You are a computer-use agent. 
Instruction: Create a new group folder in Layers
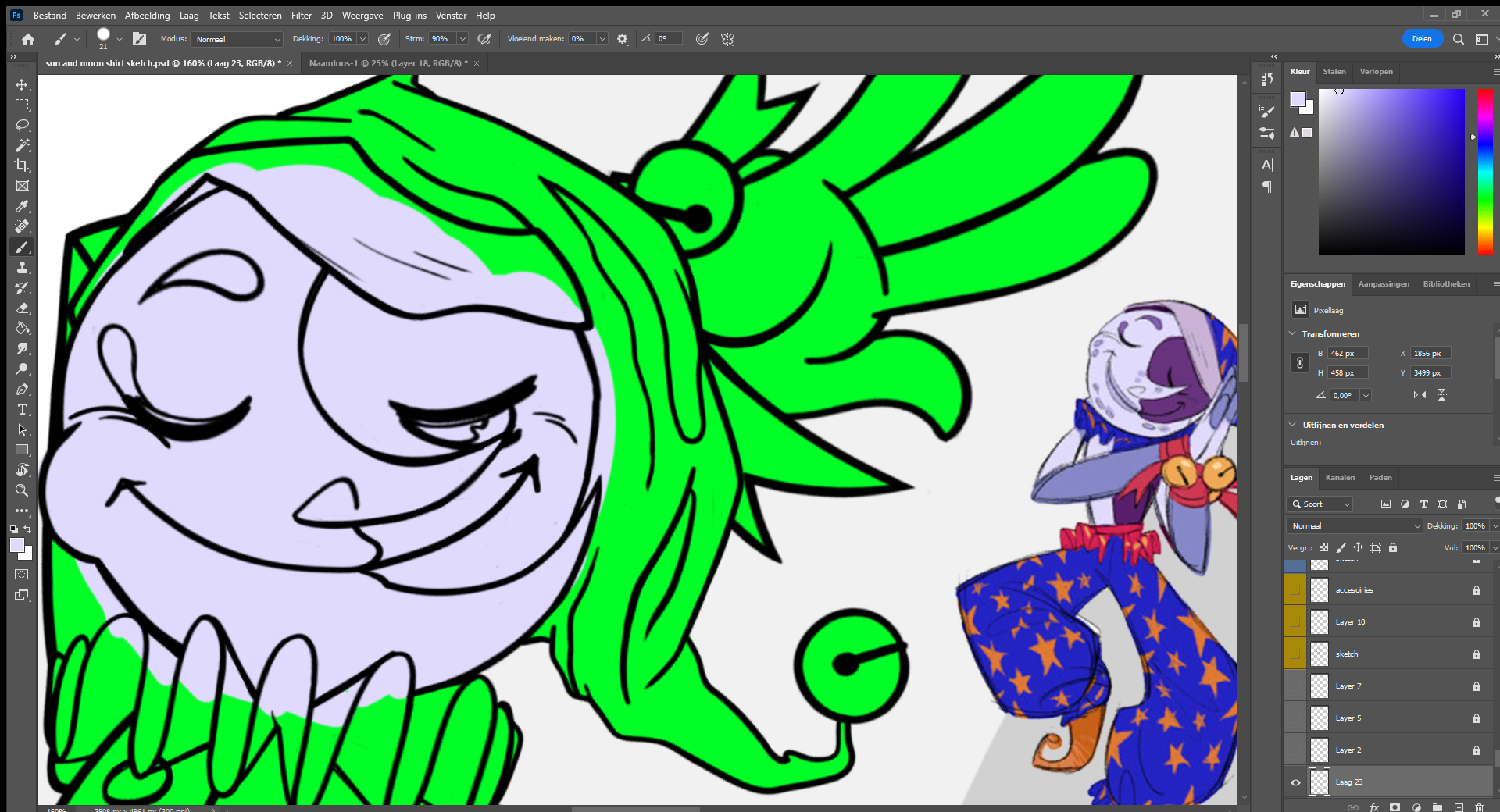click(1437, 807)
